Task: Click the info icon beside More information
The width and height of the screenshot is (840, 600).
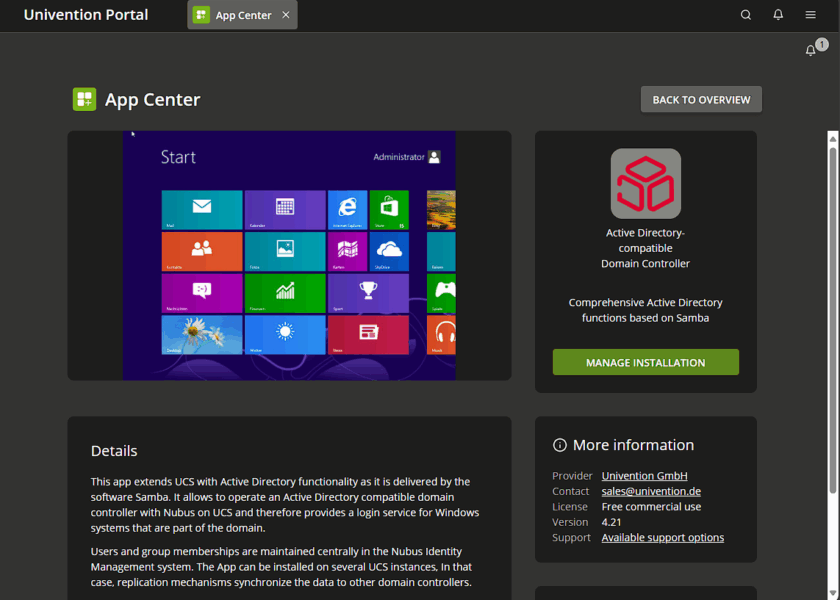Action: pos(559,445)
